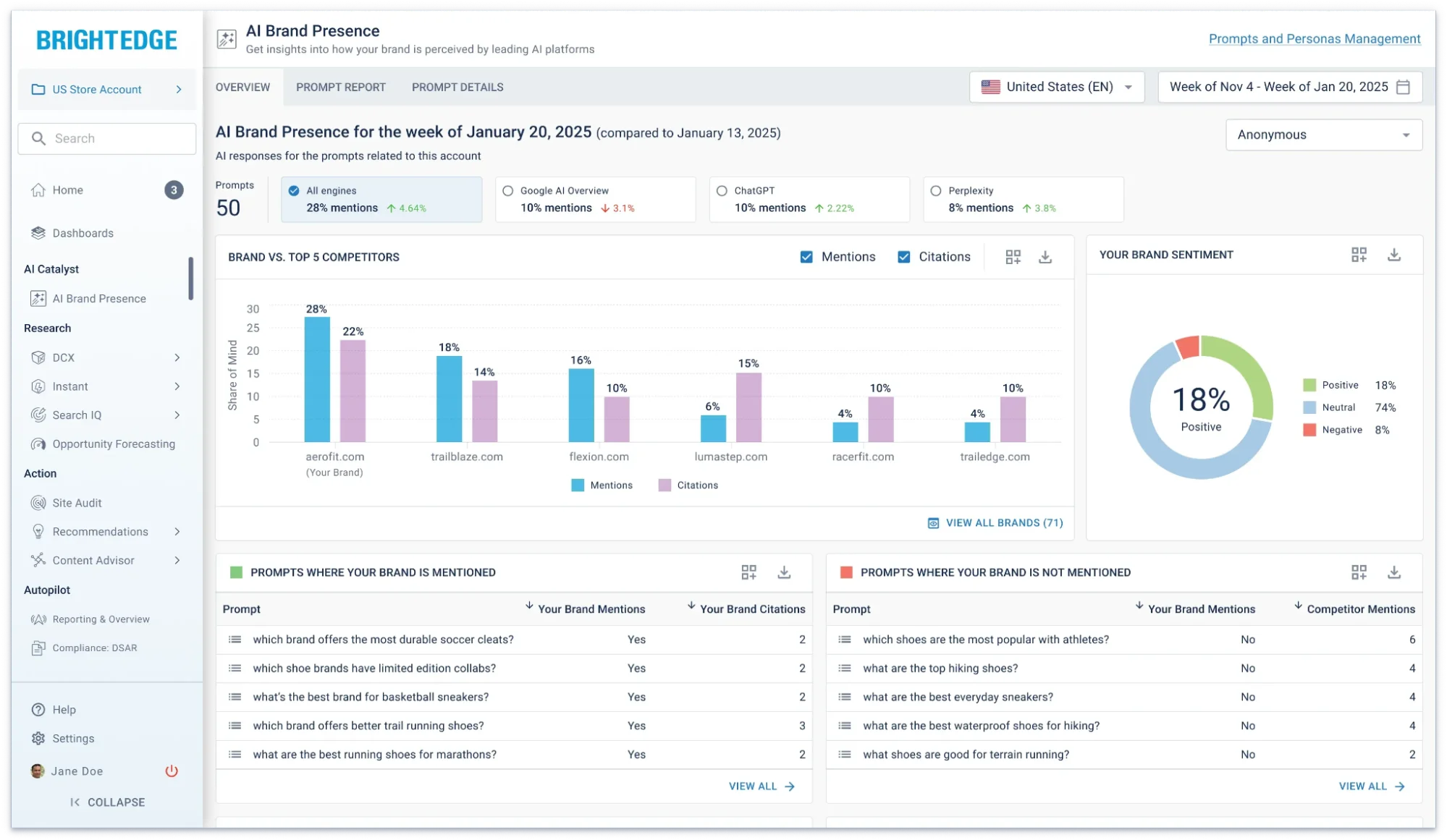Open Prompts and Personas Management
1447x840 pixels.
1314,38
